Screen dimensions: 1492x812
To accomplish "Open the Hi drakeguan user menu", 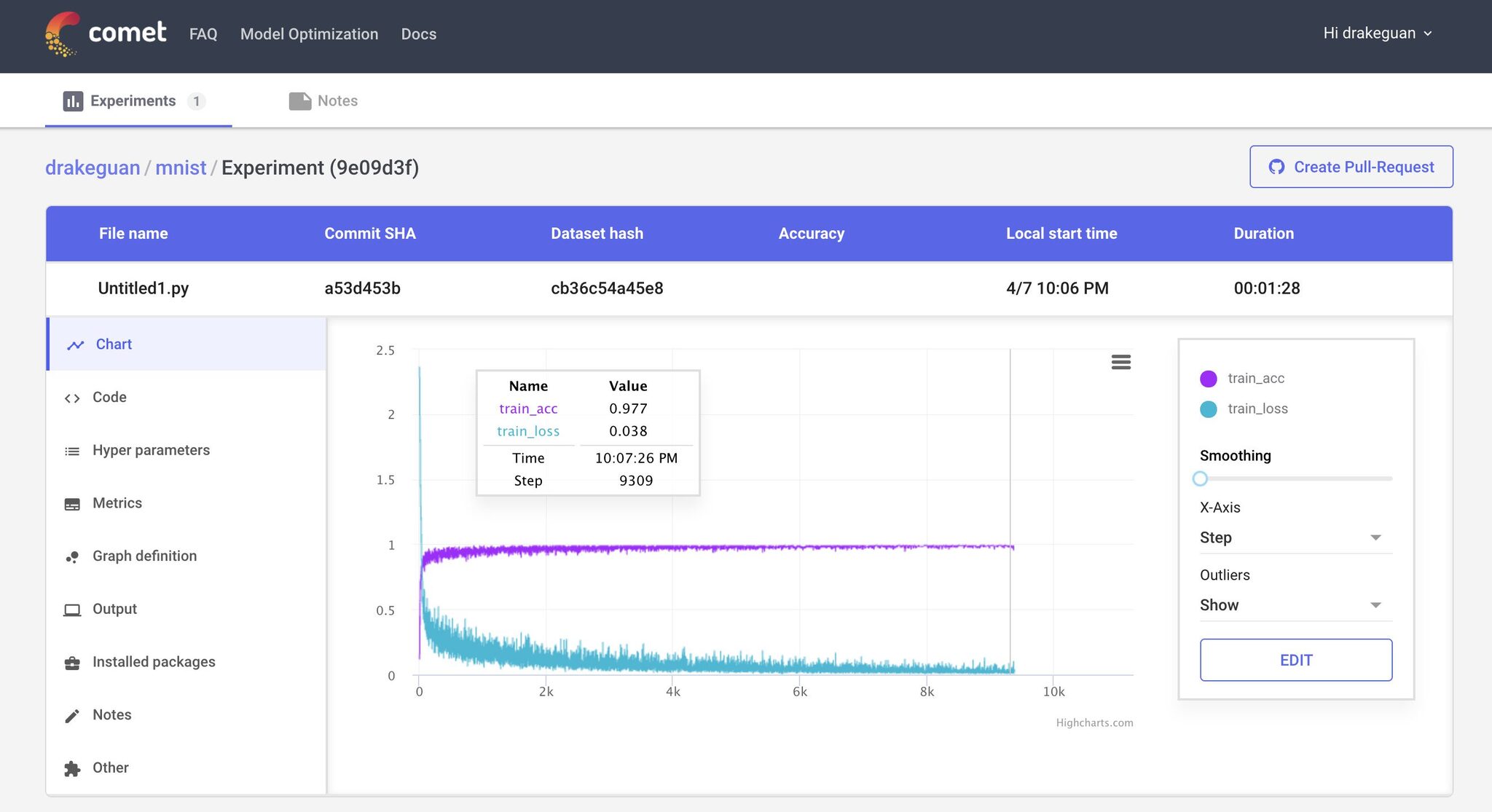I will tap(1378, 33).
